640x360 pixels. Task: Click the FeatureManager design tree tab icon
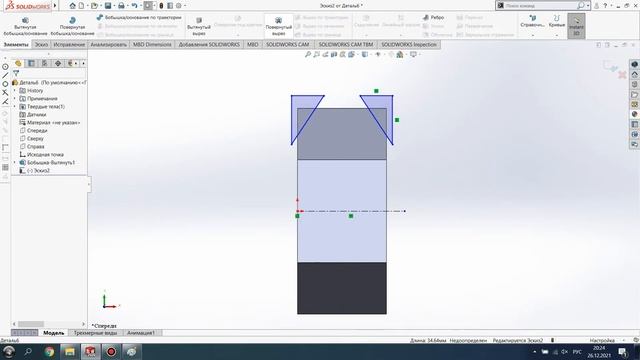18,63
